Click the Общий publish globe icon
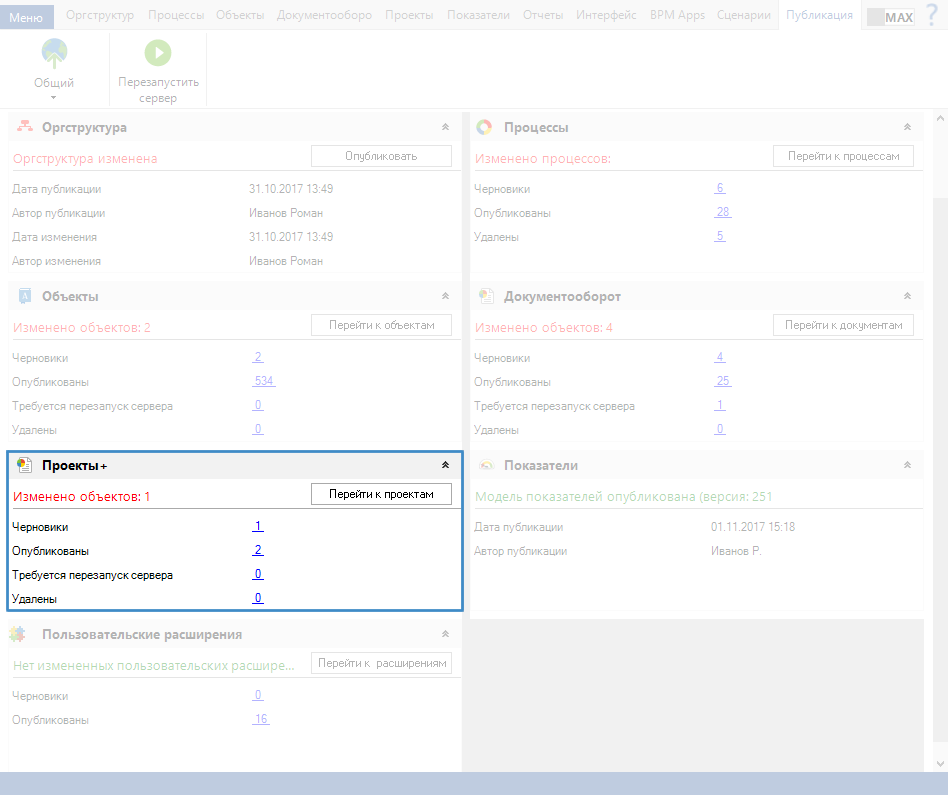The image size is (948, 795). click(54, 53)
